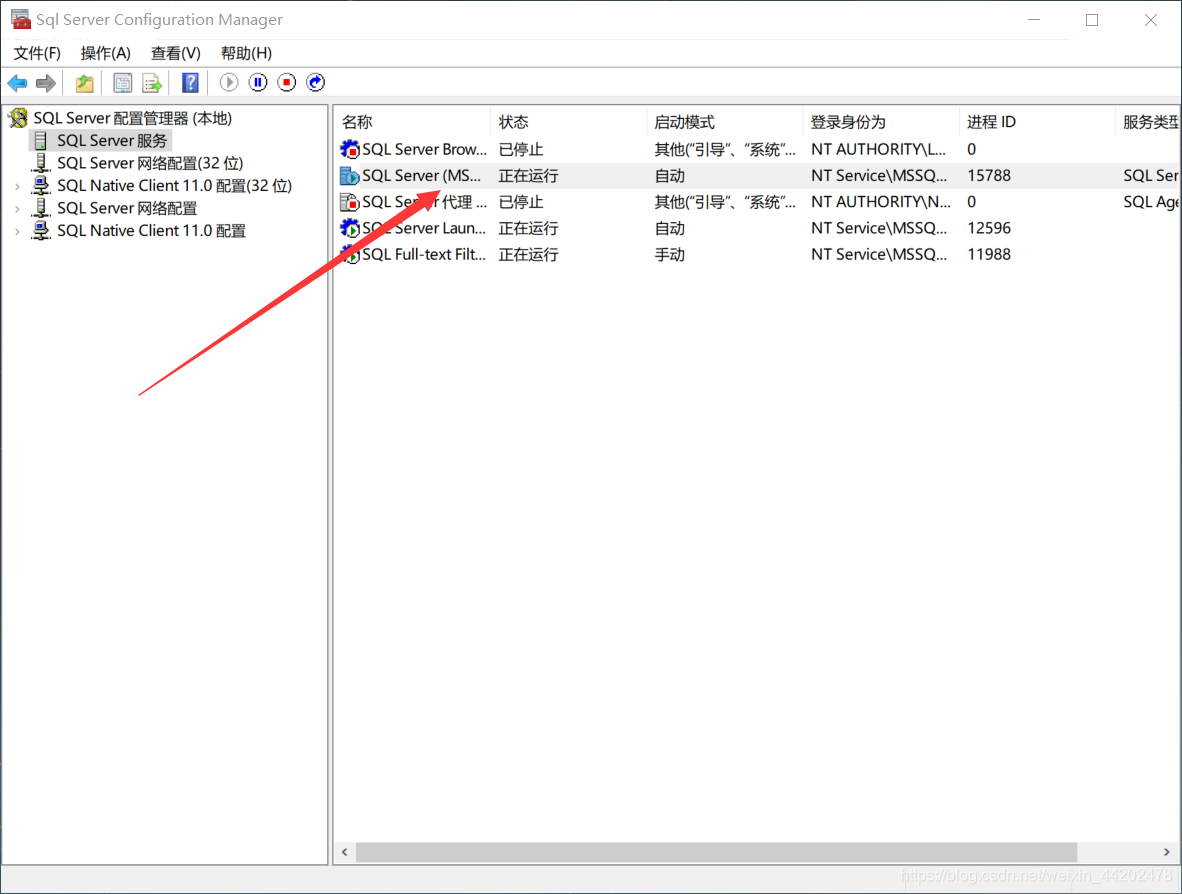Click the SQL Server 配置管理器 root icon

pyautogui.click(x=18, y=118)
